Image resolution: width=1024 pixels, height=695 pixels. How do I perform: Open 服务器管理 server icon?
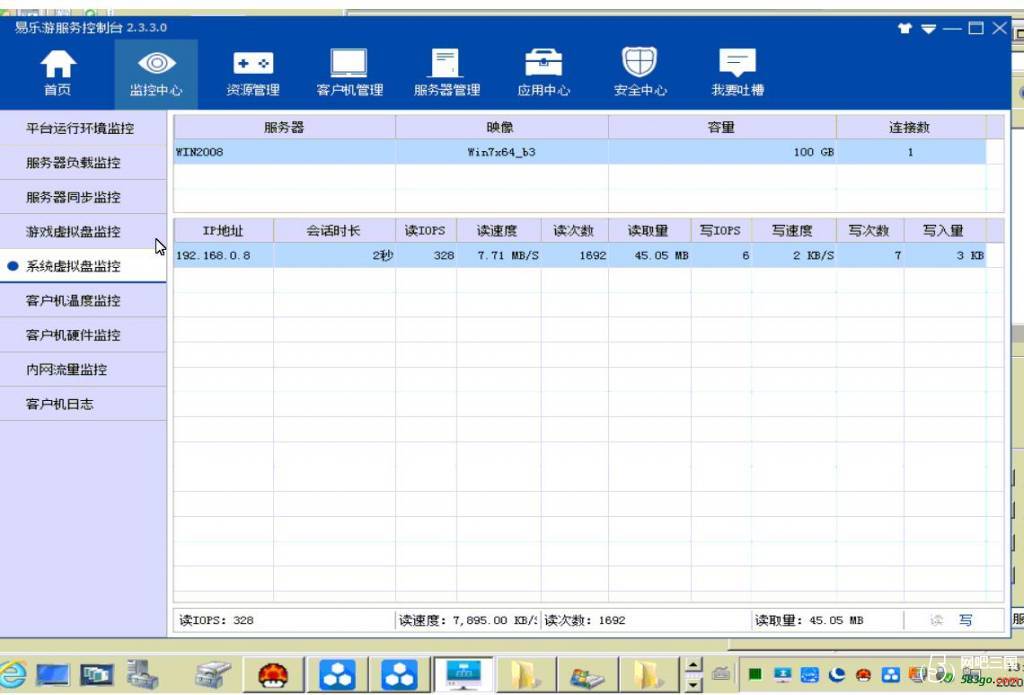point(447,74)
